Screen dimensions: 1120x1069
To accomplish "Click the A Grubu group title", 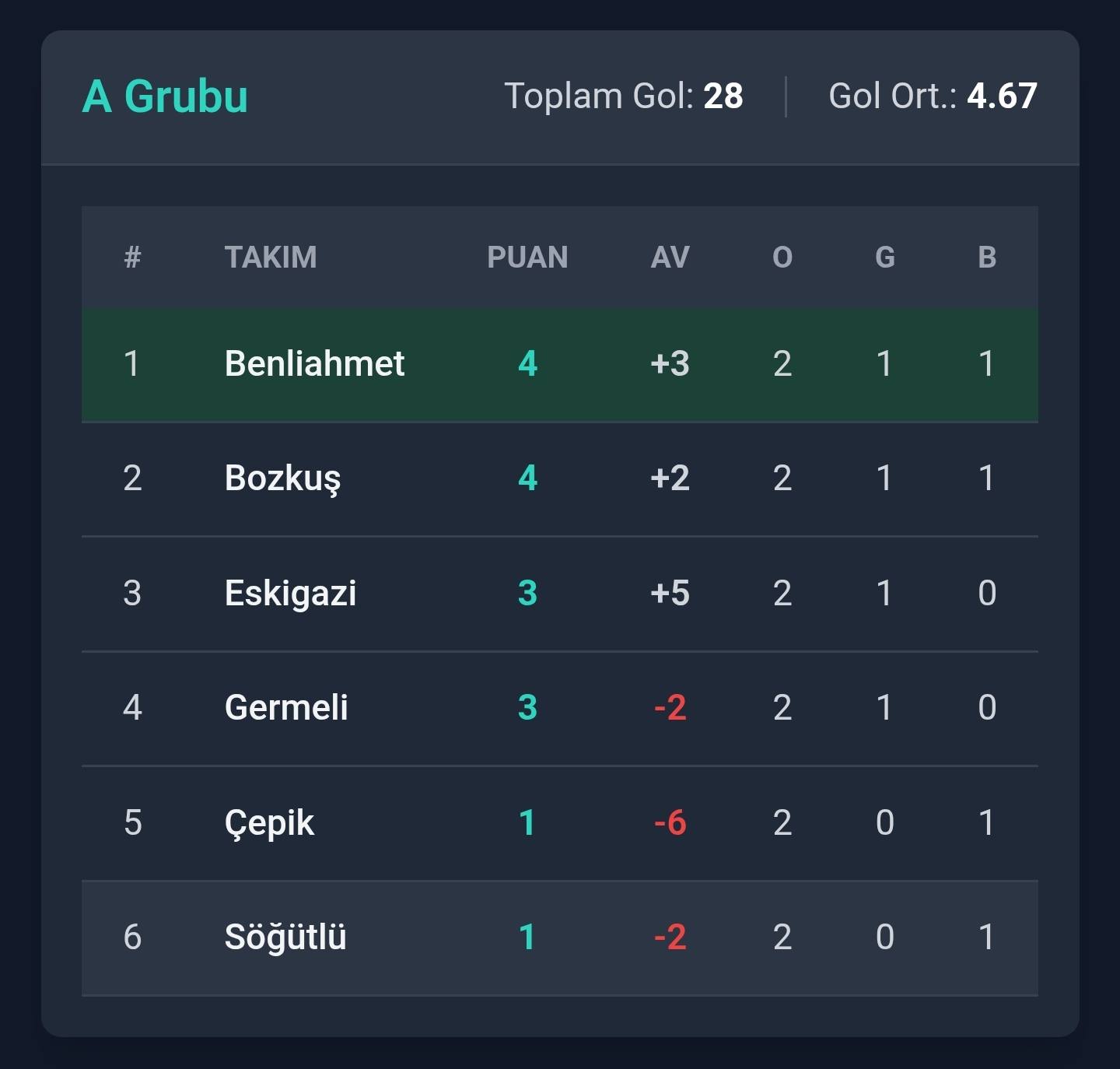I will click(165, 96).
